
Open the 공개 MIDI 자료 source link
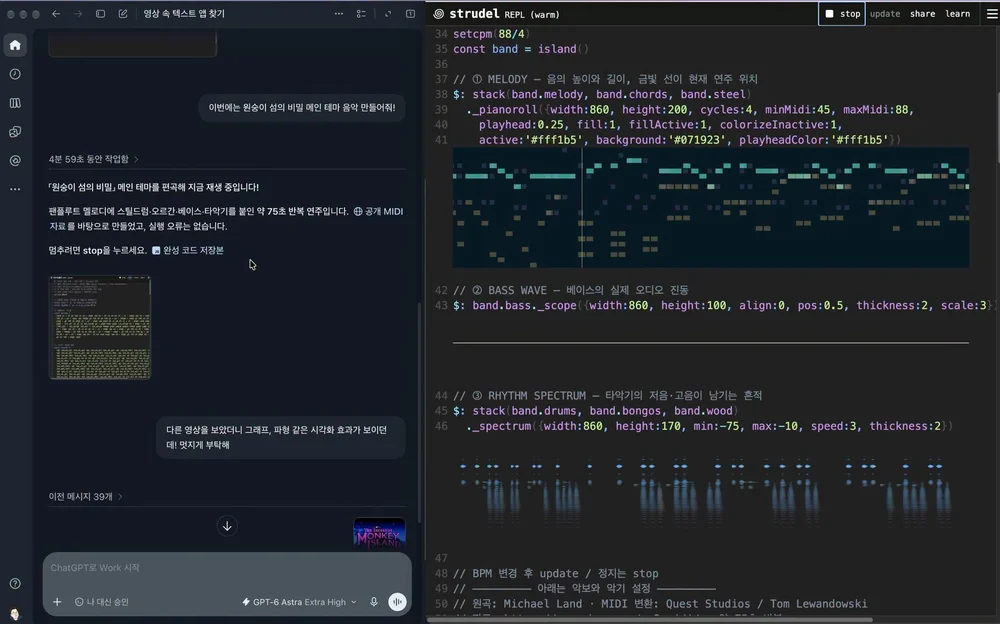click(378, 211)
